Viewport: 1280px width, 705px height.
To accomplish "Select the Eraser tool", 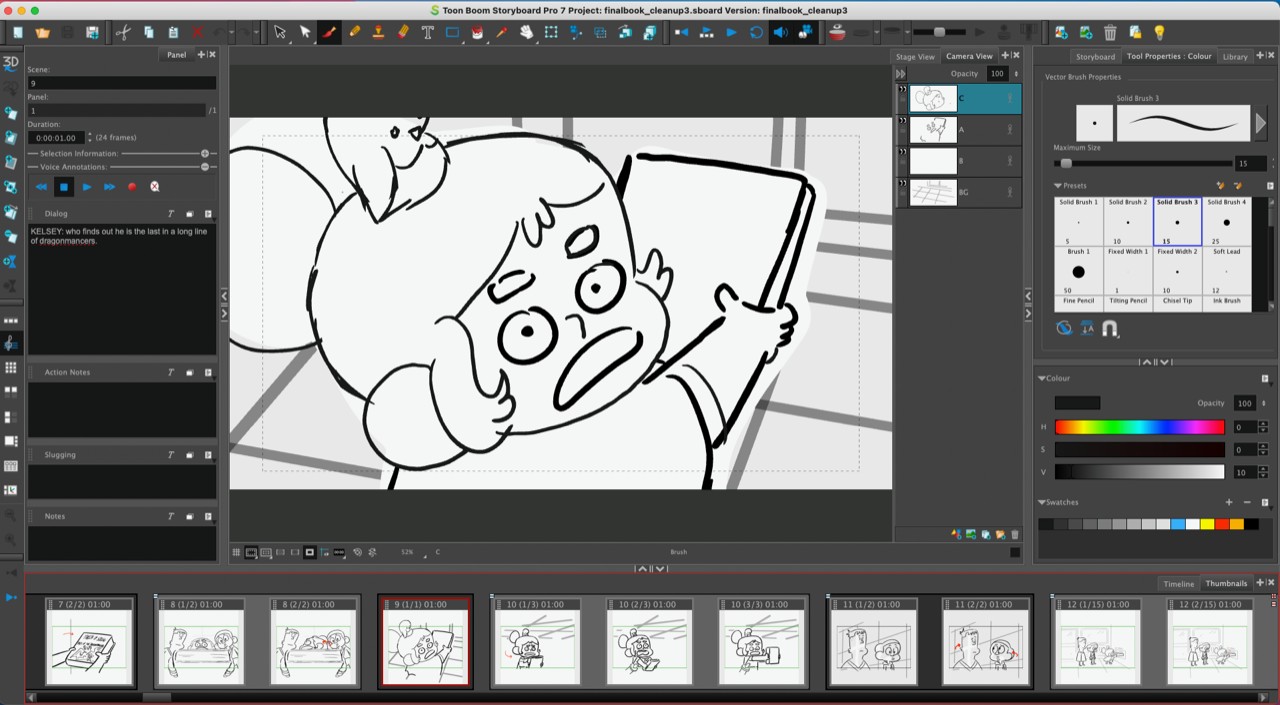I will [x=403, y=32].
